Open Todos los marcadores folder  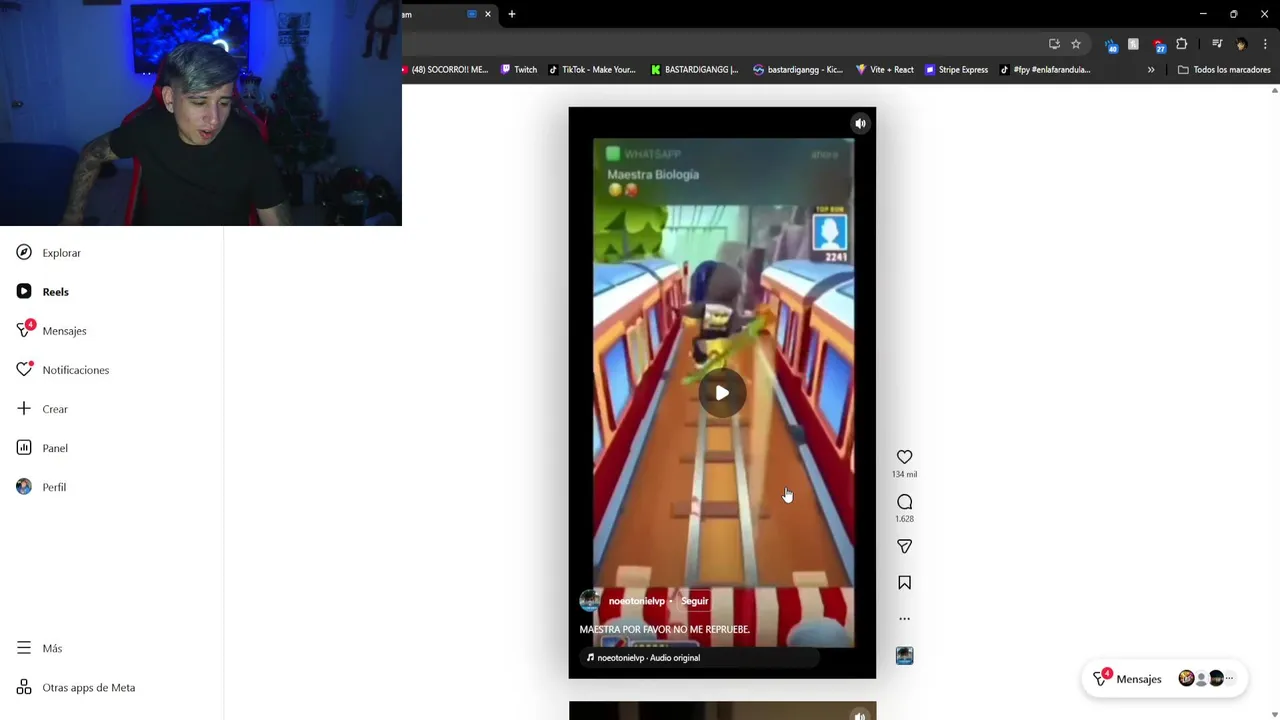[1224, 70]
